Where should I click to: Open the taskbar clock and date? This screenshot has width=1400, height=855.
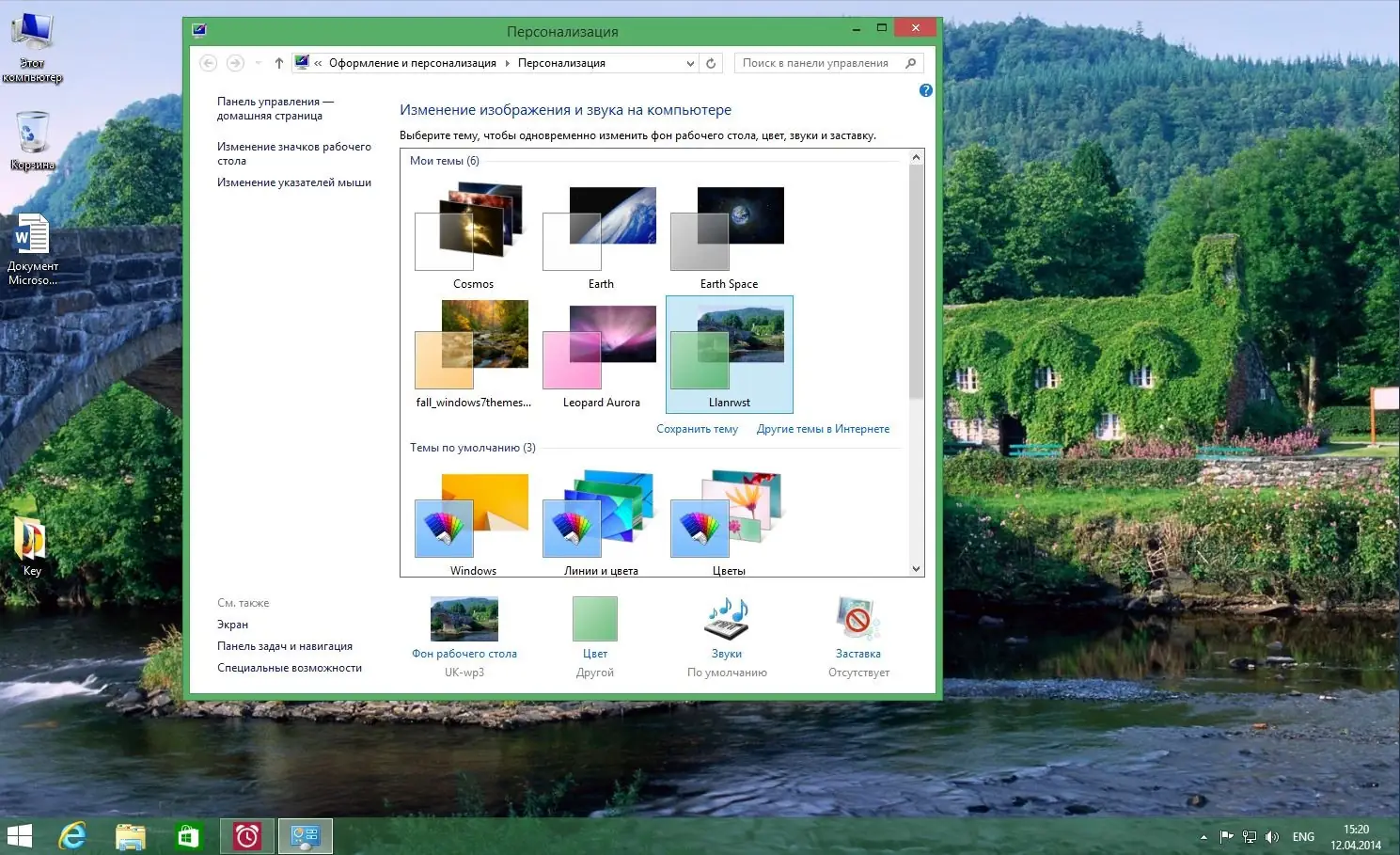(x=1356, y=837)
